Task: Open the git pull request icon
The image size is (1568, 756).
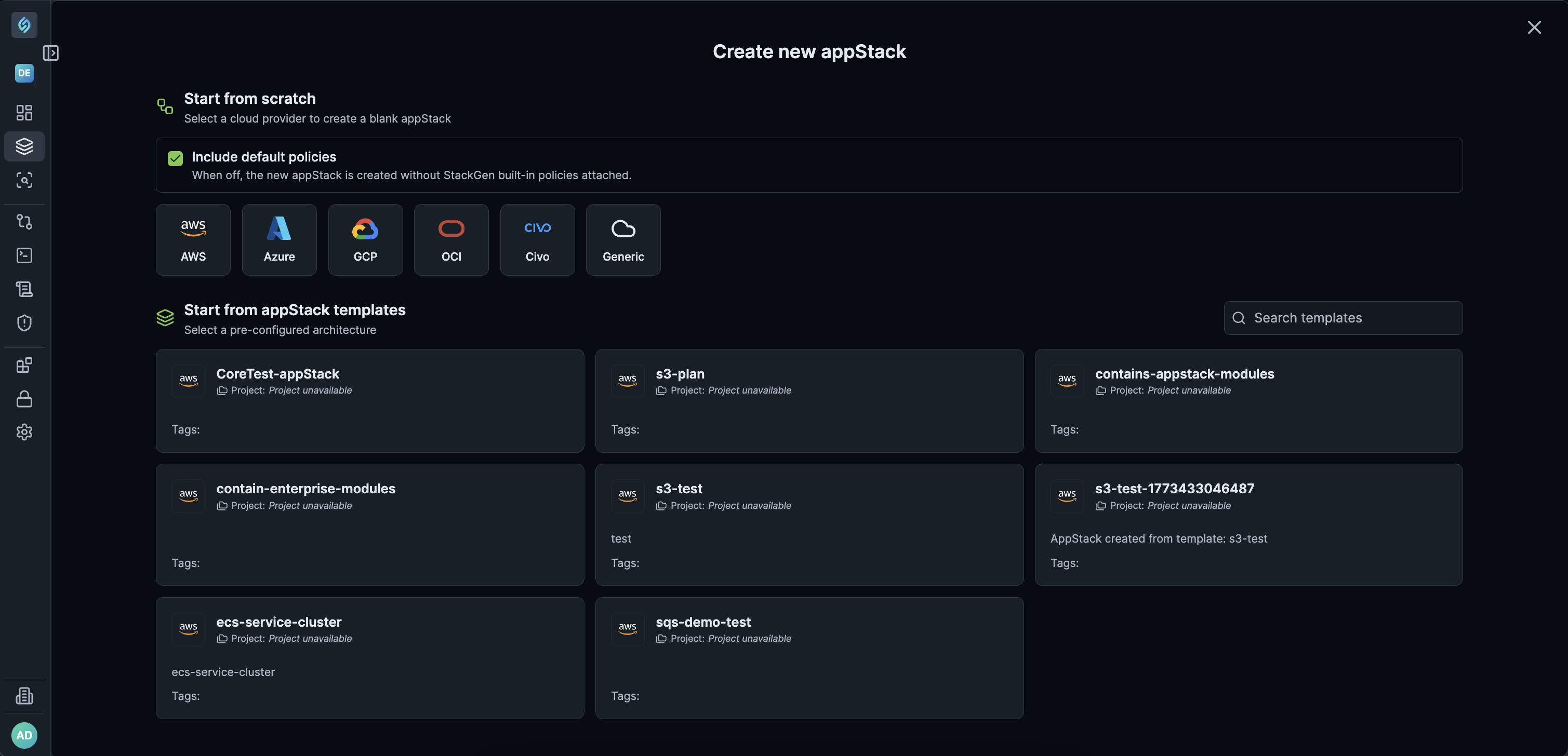Action: point(24,221)
